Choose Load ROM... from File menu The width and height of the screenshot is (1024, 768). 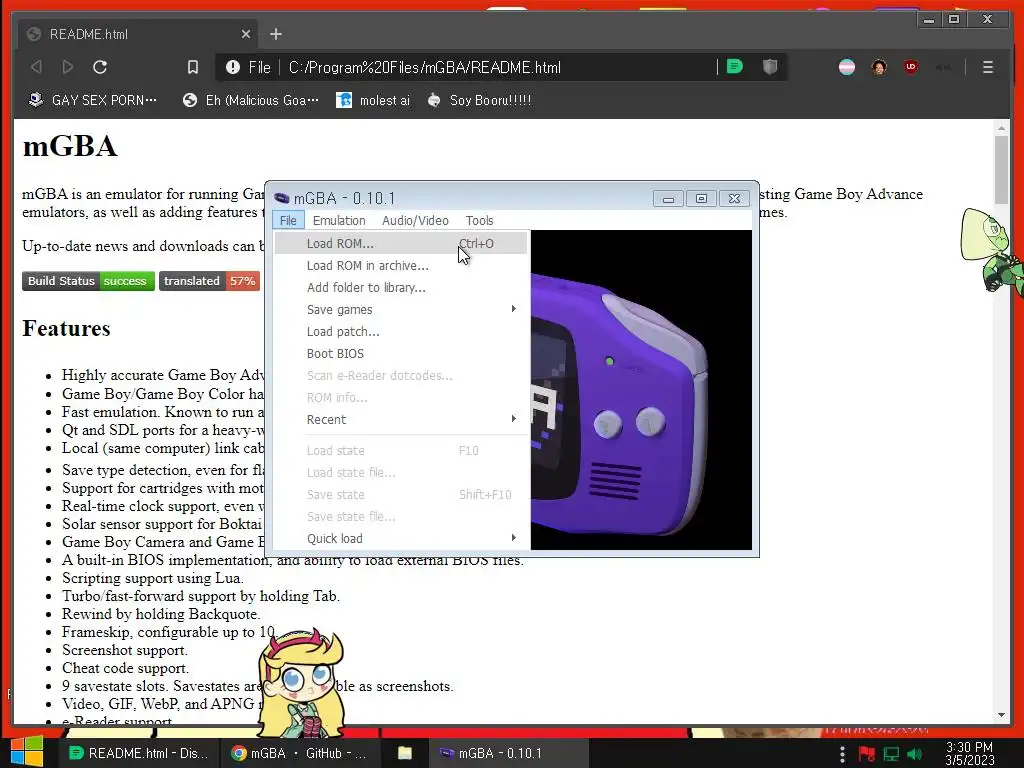coord(400,244)
